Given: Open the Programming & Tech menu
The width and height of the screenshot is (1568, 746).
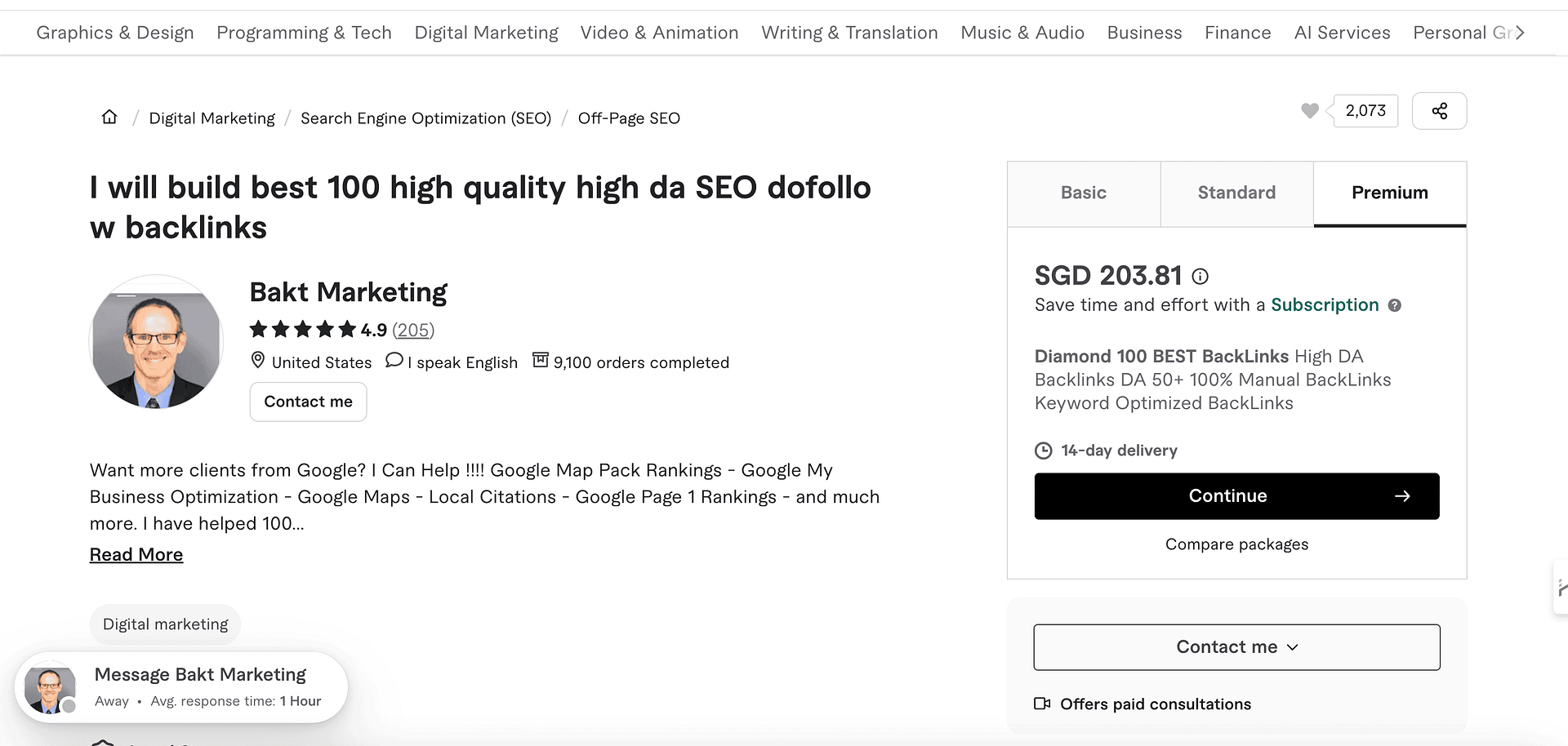Looking at the screenshot, I should point(304,33).
